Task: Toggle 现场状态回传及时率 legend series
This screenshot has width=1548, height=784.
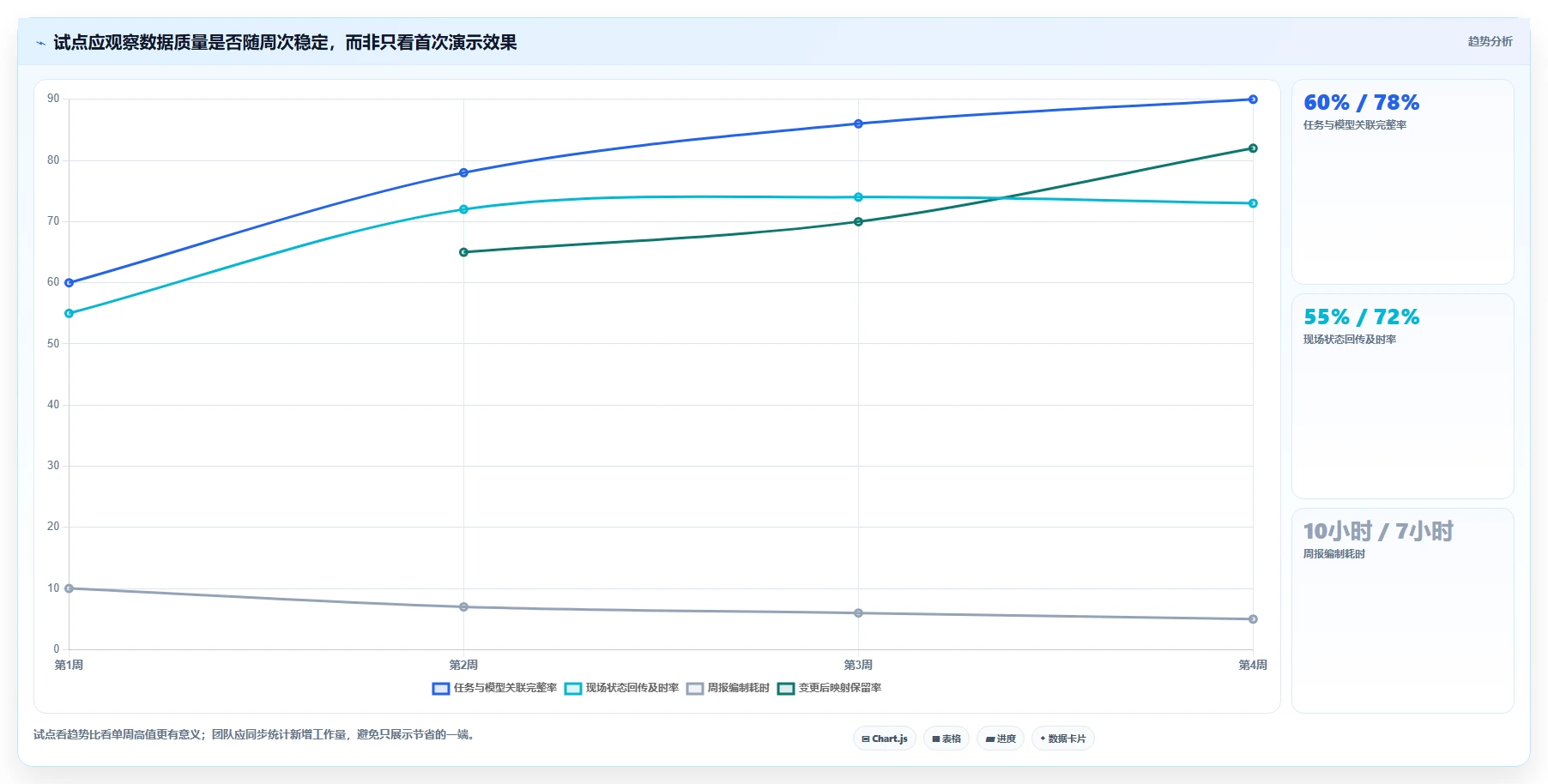Action: (622, 688)
